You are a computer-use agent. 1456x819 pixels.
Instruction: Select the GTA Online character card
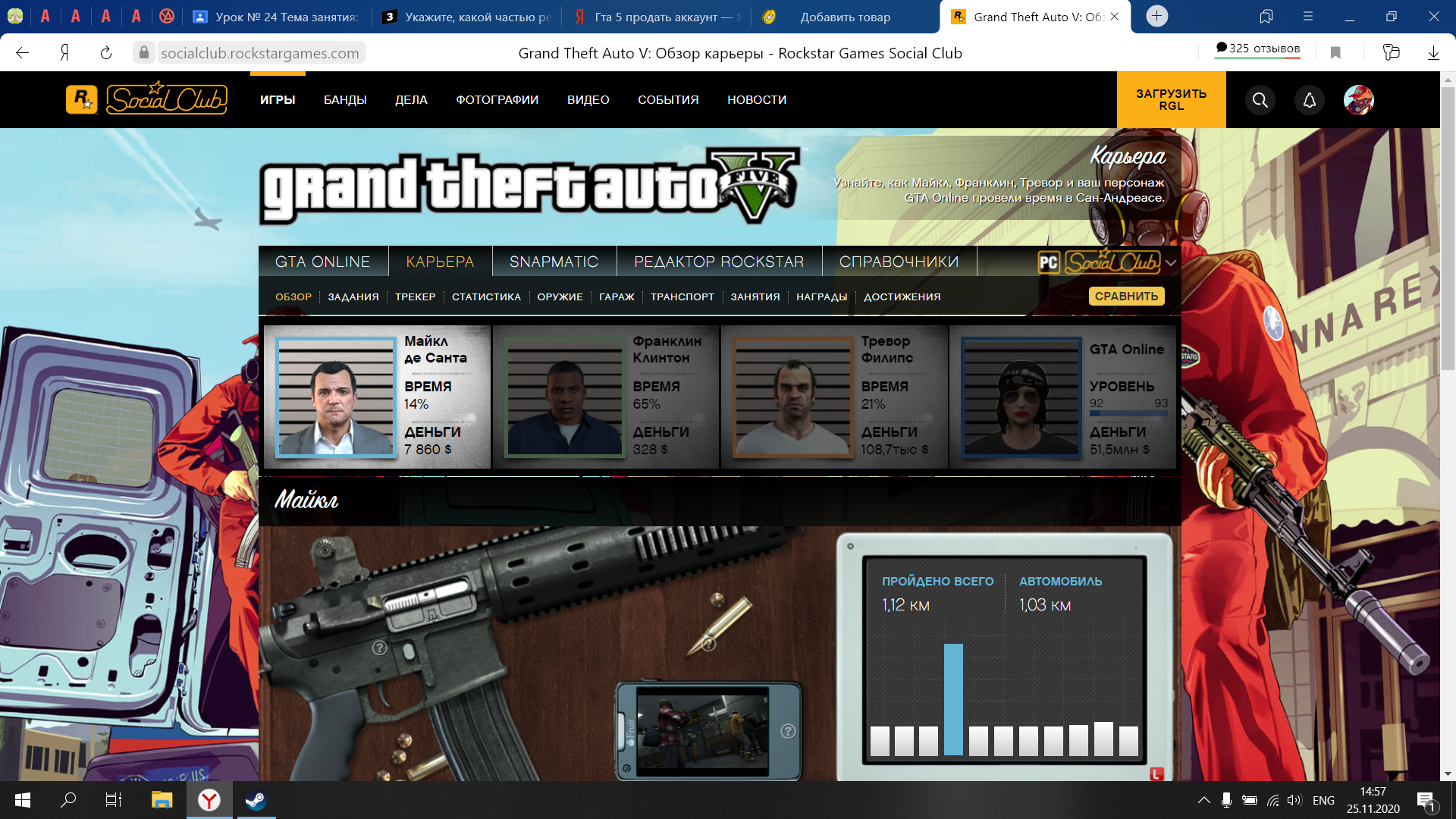[x=1062, y=397]
